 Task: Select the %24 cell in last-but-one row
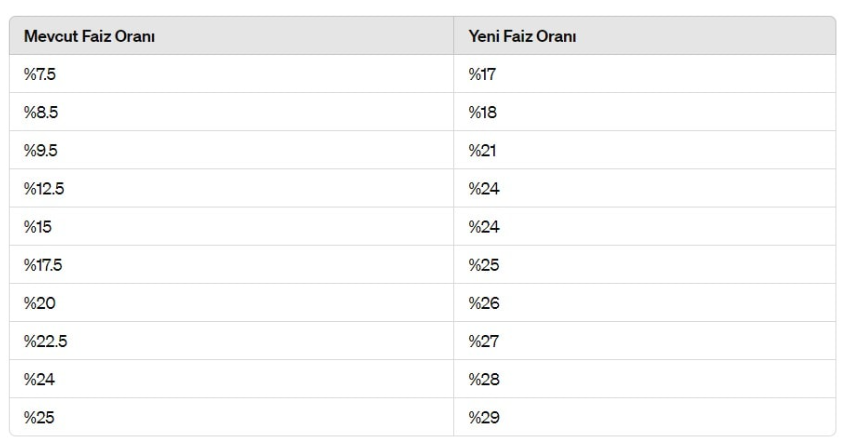click(x=39, y=380)
